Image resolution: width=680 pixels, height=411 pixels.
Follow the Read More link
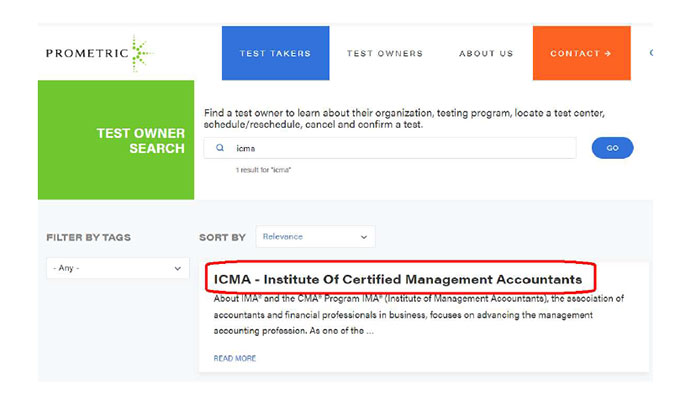pos(234,358)
